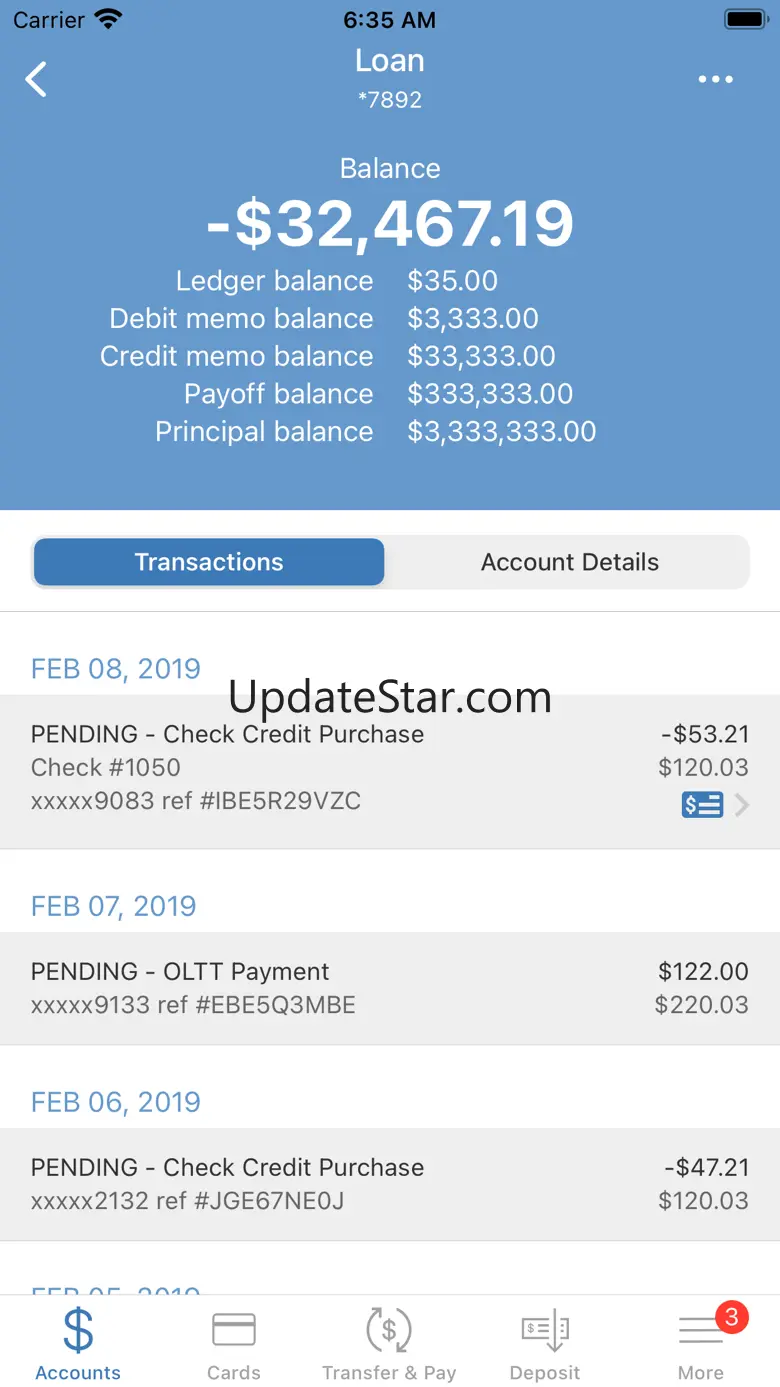This screenshot has height=1387, width=780.
Task: Open the PENDING OLTT Payment transaction
Action: tap(389, 988)
